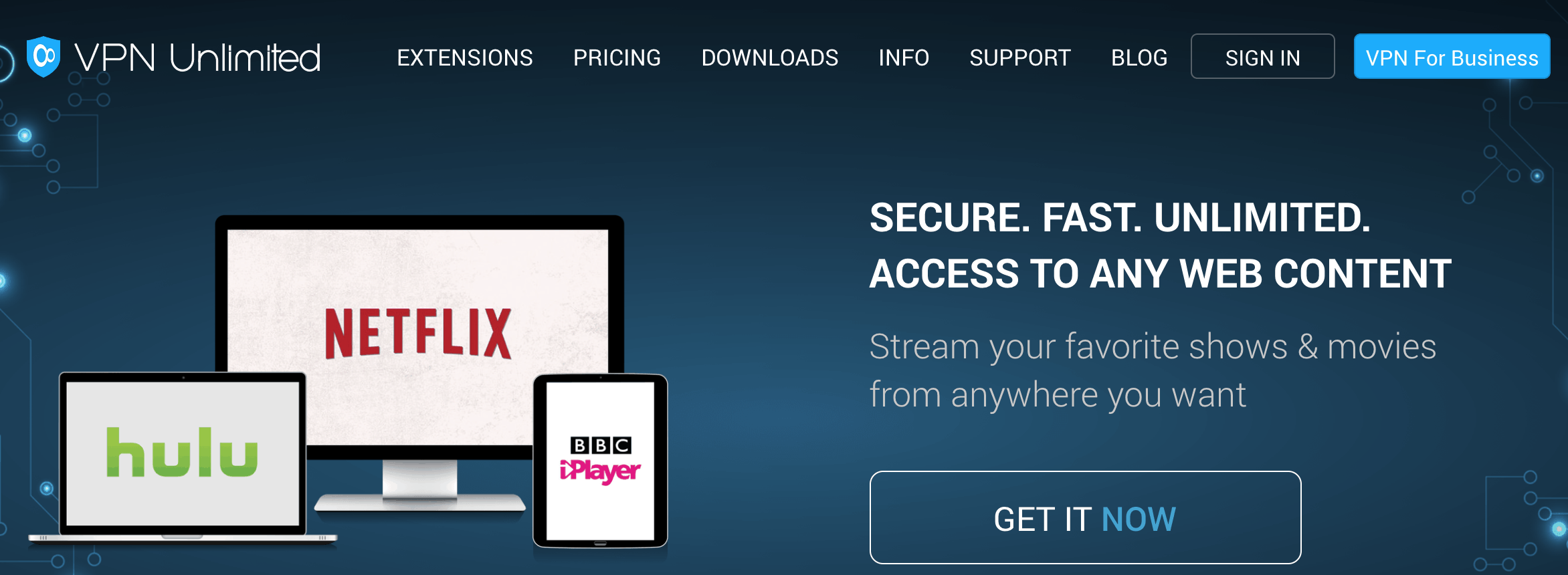Open the Downloads menu item
The image size is (1568, 575).
tap(769, 57)
